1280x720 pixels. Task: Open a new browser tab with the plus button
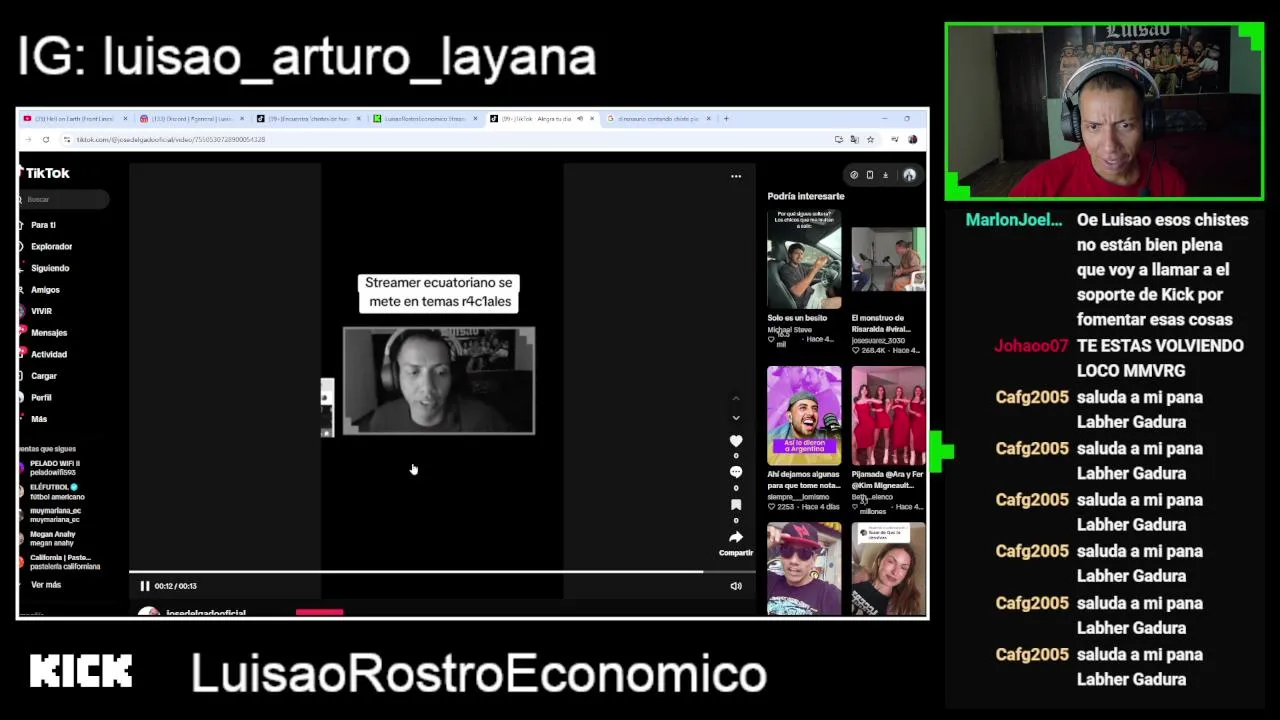click(726, 119)
